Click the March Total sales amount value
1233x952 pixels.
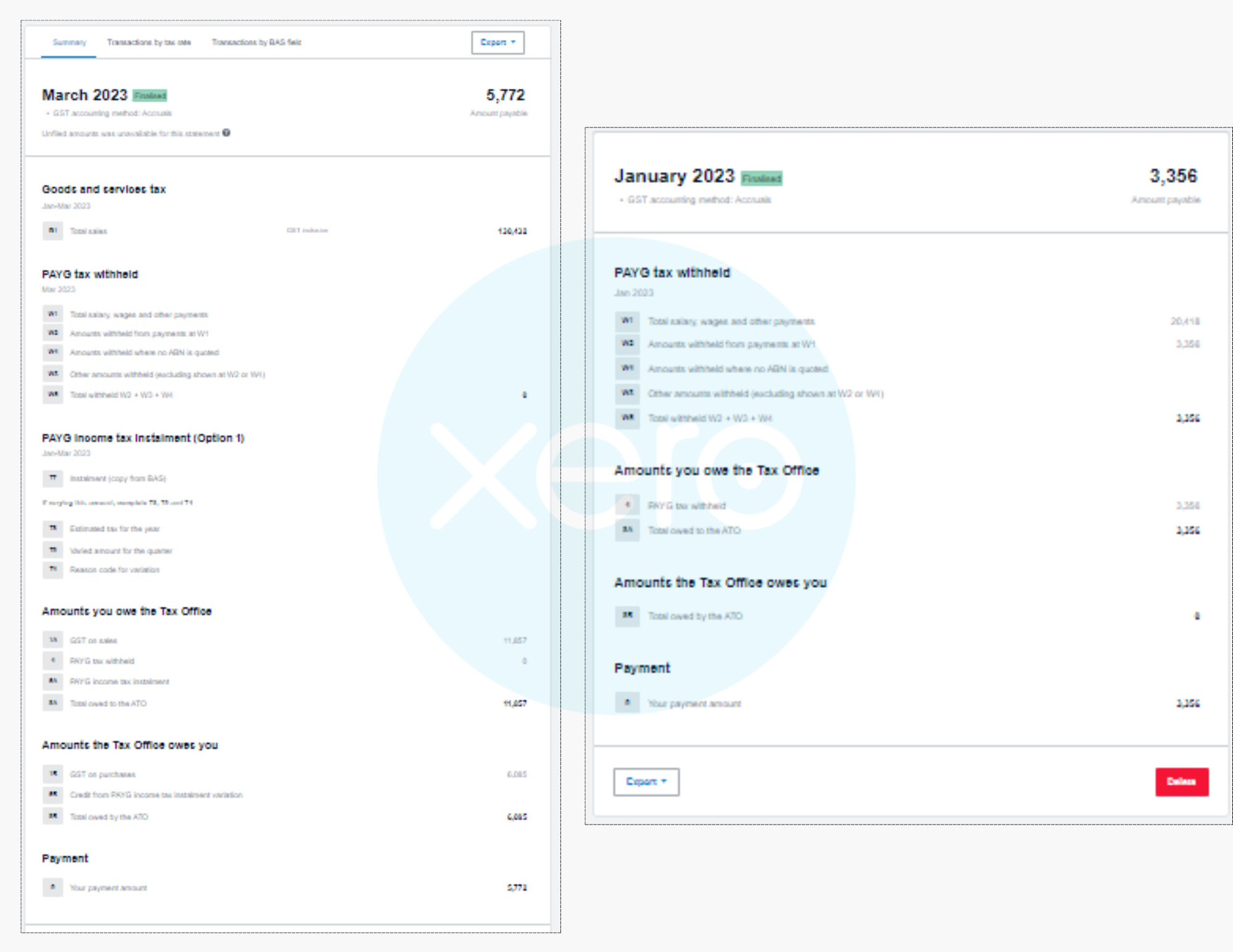click(512, 231)
